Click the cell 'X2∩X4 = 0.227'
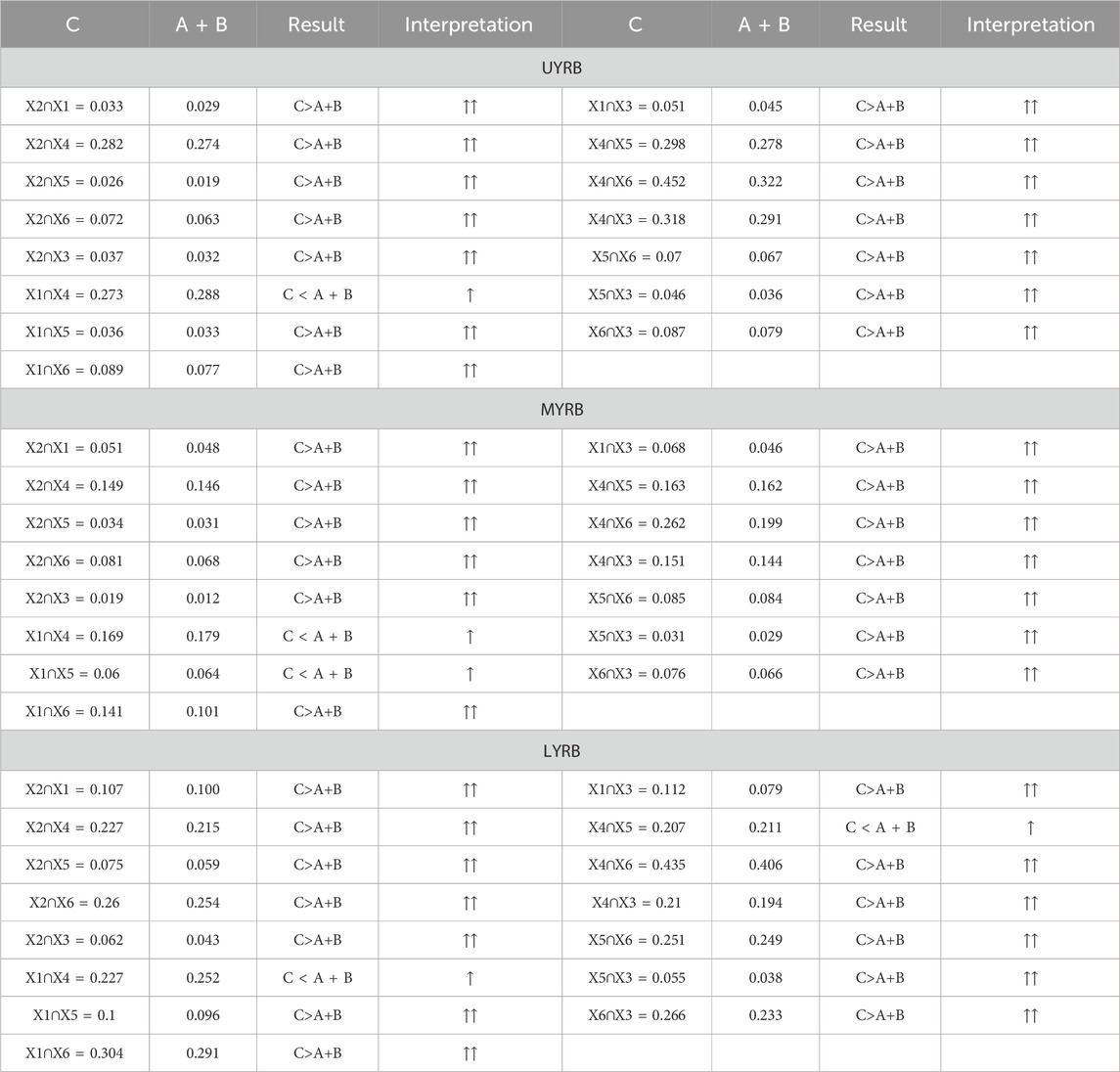The width and height of the screenshot is (1120, 1072). tap(74, 827)
